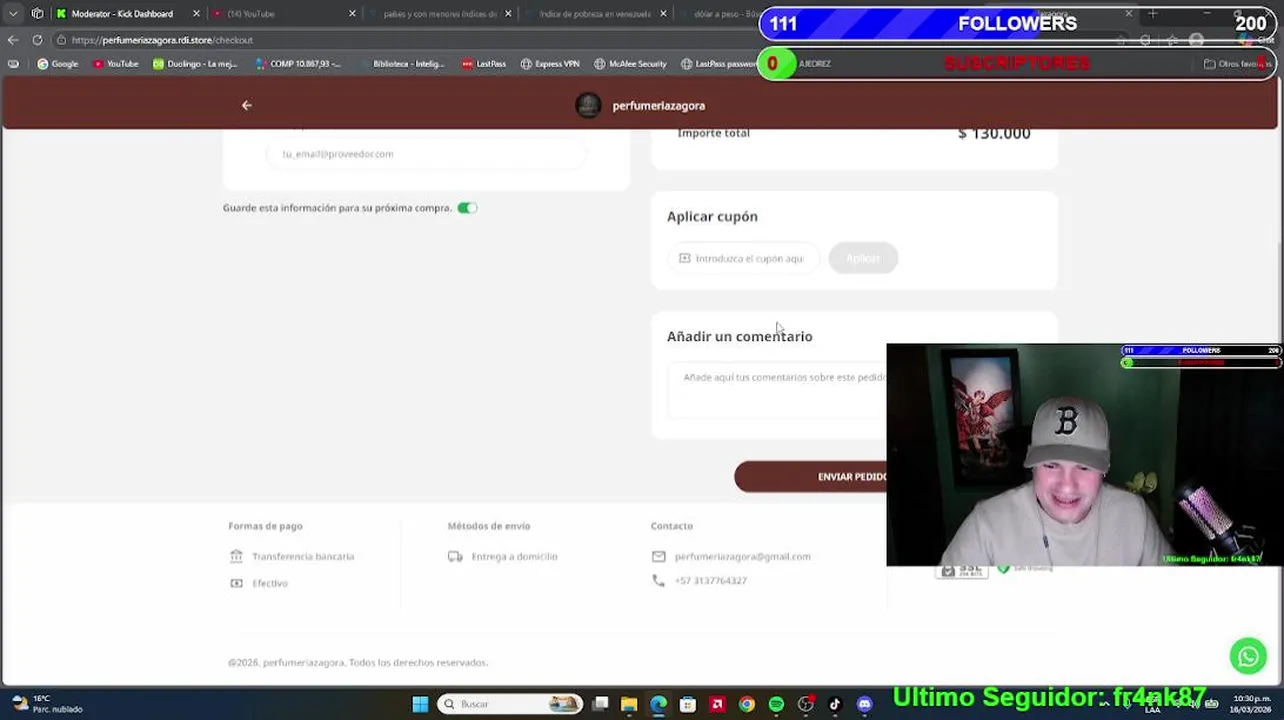Open TikTok from the taskbar

point(835,704)
